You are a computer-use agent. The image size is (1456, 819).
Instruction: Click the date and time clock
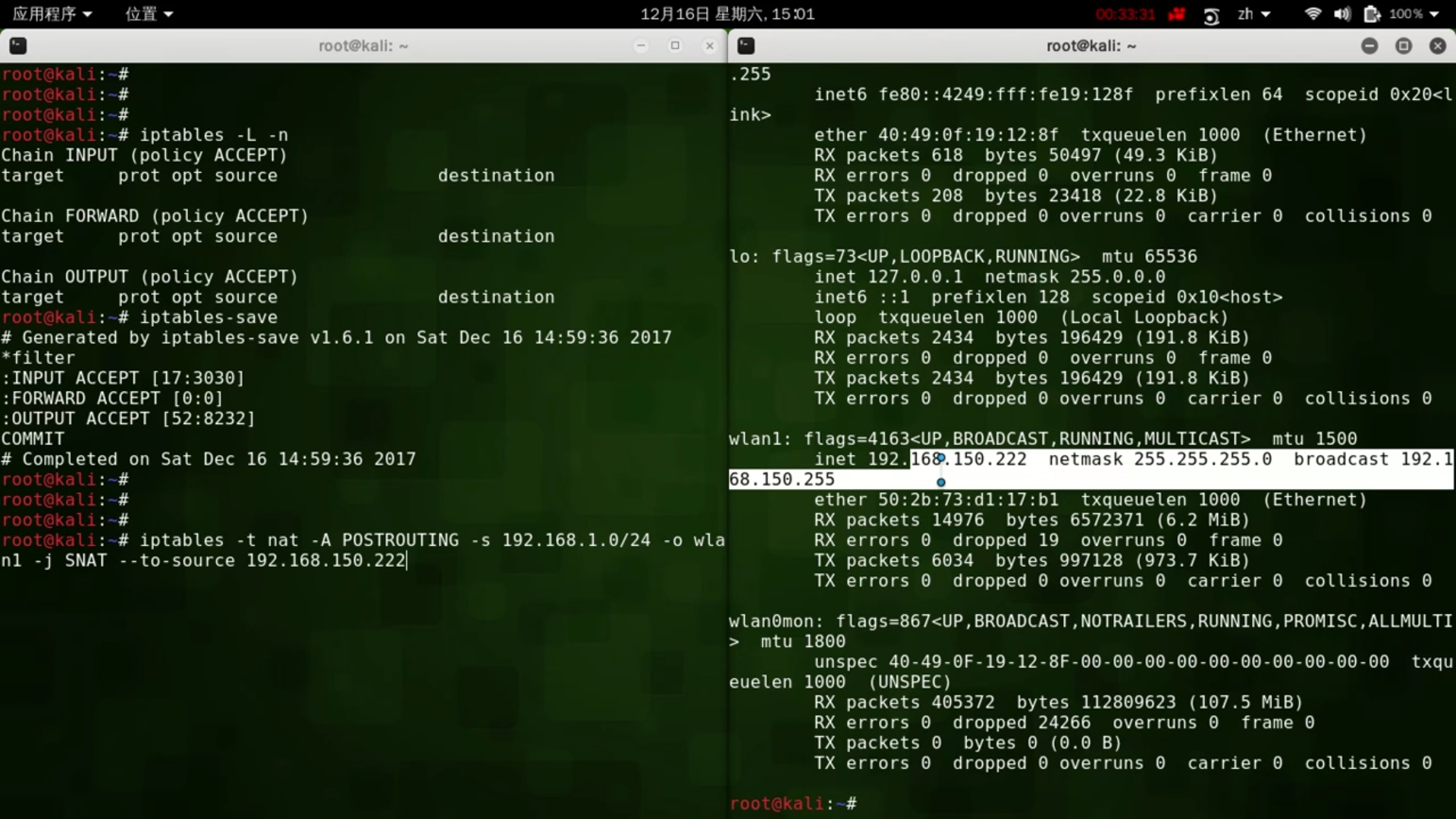[x=727, y=14]
